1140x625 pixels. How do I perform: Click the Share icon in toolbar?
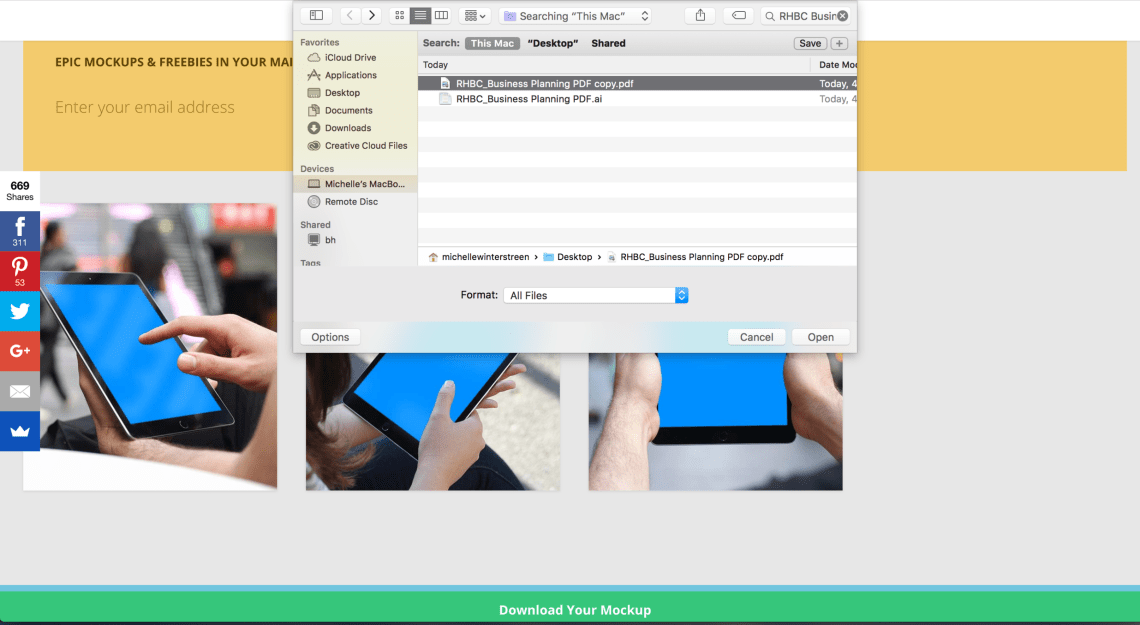click(700, 16)
